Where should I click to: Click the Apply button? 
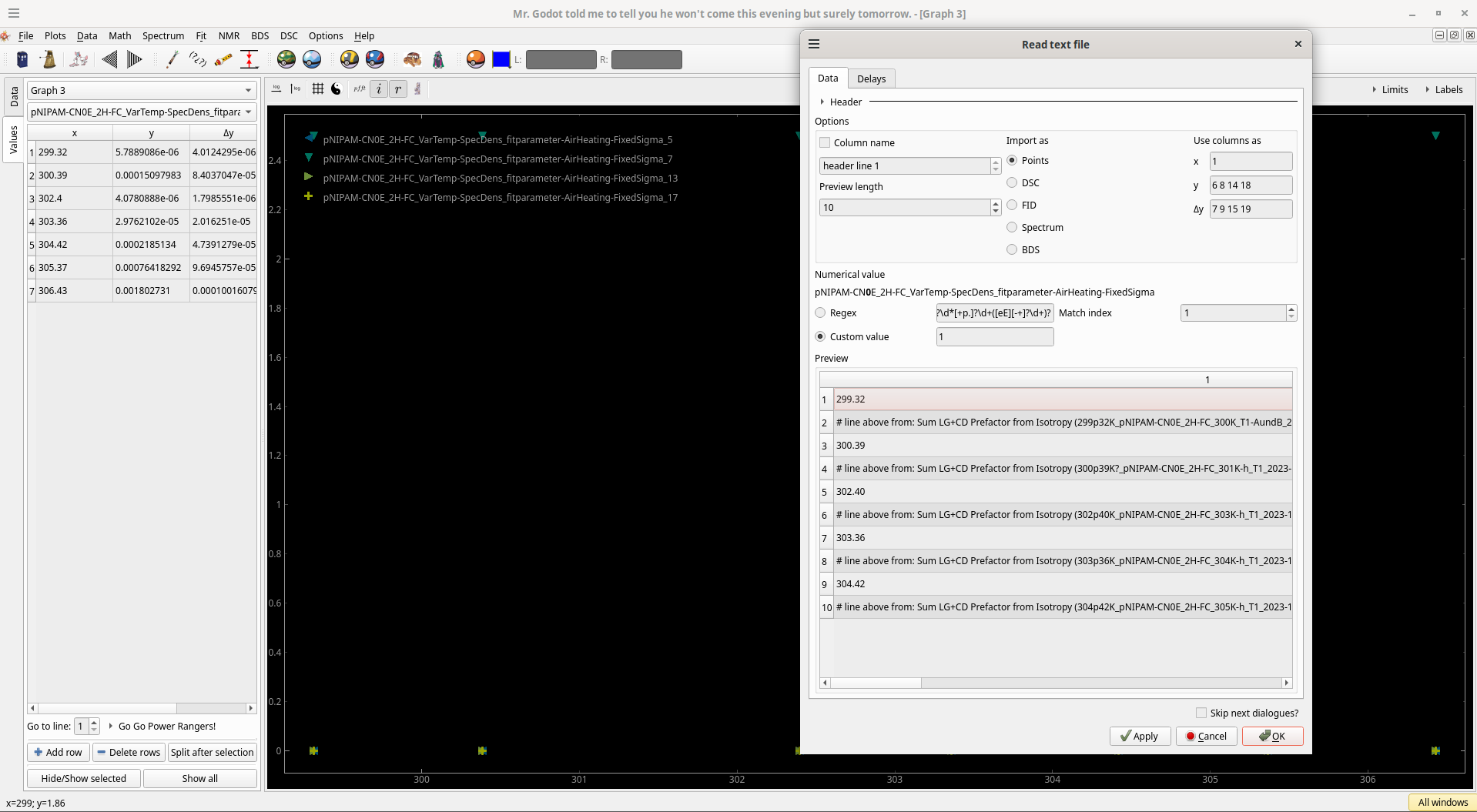1139,736
